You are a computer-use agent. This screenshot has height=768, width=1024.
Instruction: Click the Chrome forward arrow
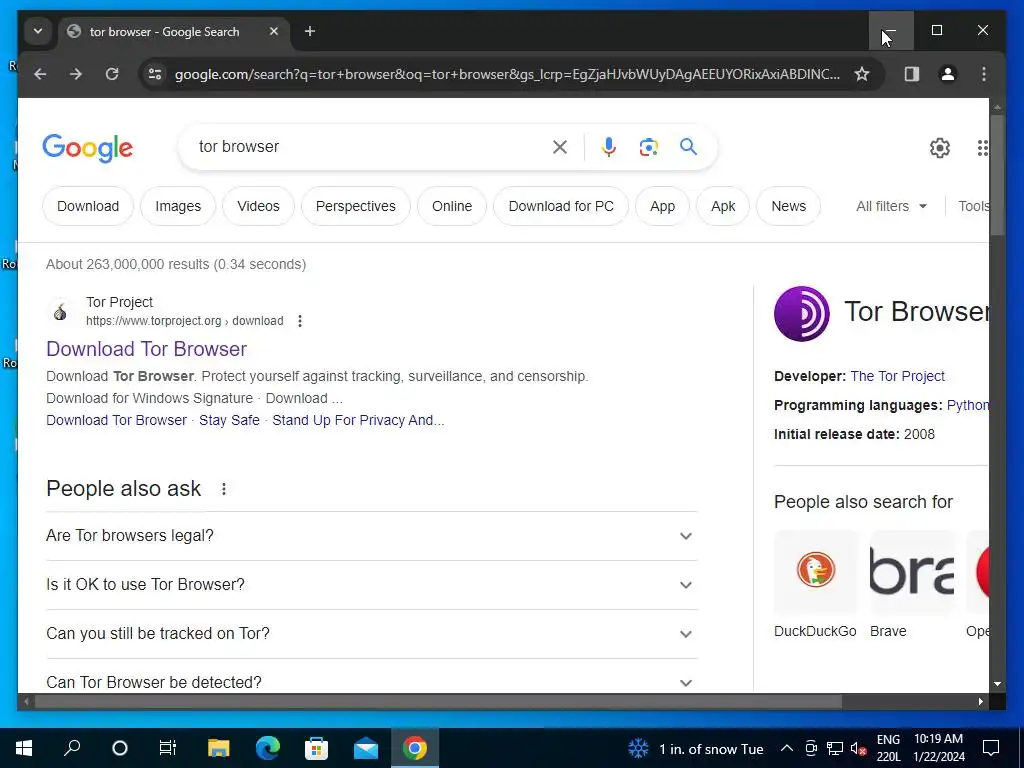click(76, 74)
